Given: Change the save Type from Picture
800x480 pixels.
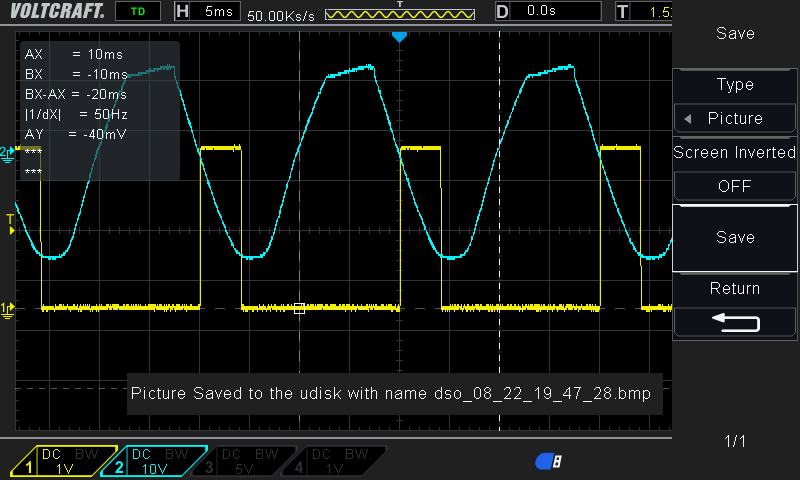Looking at the screenshot, I should click(734, 118).
